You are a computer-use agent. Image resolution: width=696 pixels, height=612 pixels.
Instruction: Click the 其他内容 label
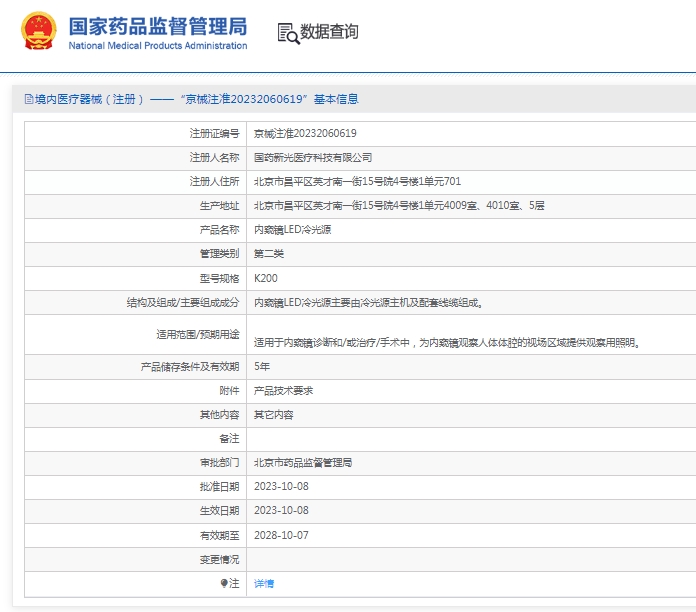click(x=219, y=415)
